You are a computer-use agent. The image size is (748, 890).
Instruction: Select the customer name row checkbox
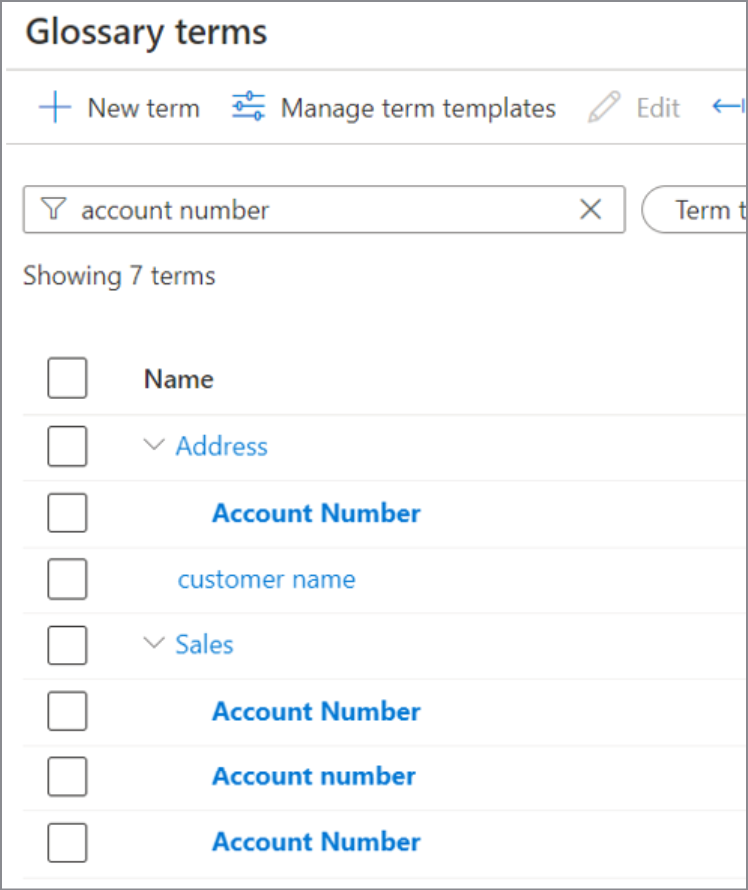pyautogui.click(x=67, y=579)
